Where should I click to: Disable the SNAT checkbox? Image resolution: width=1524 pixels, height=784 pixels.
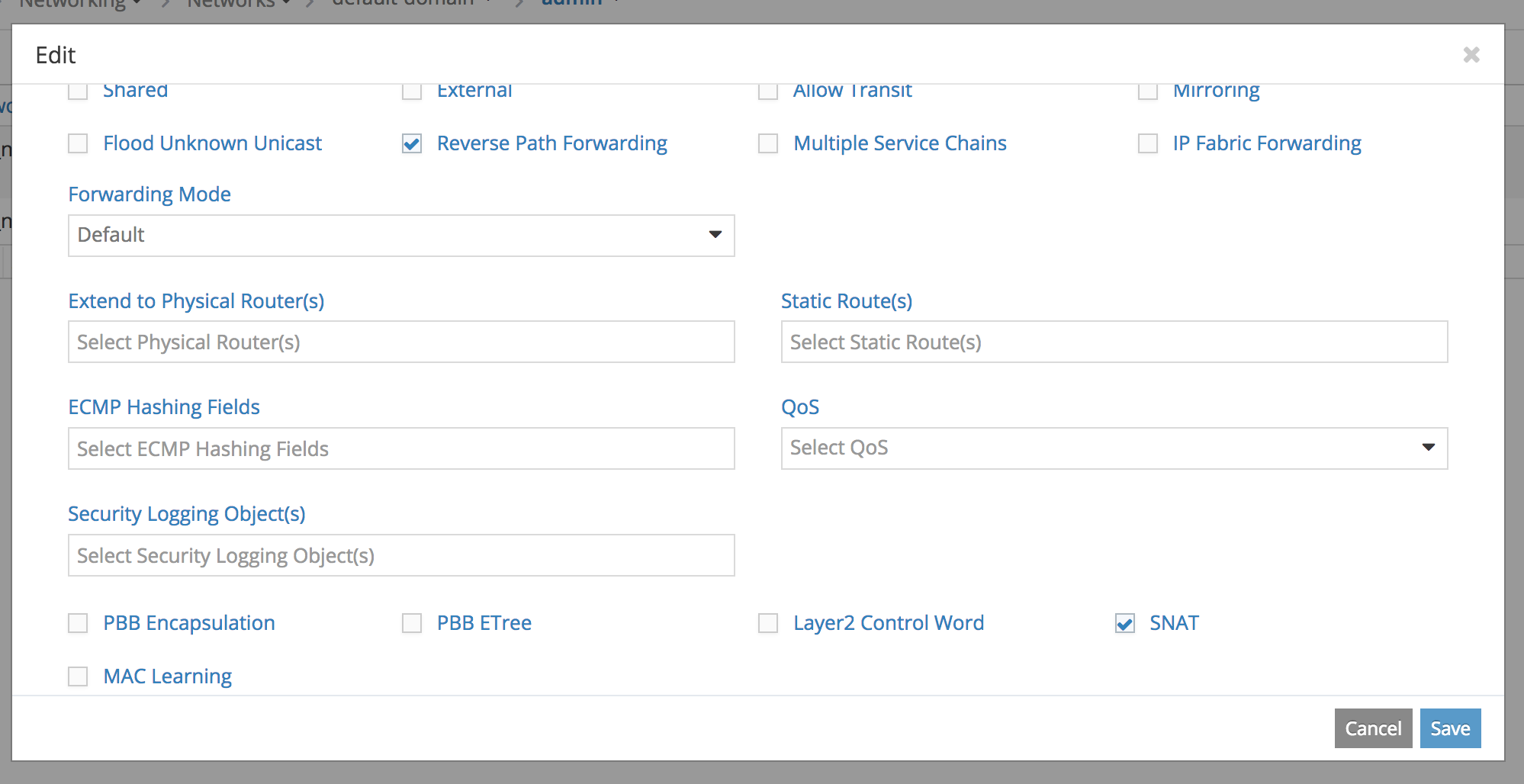[1124, 623]
